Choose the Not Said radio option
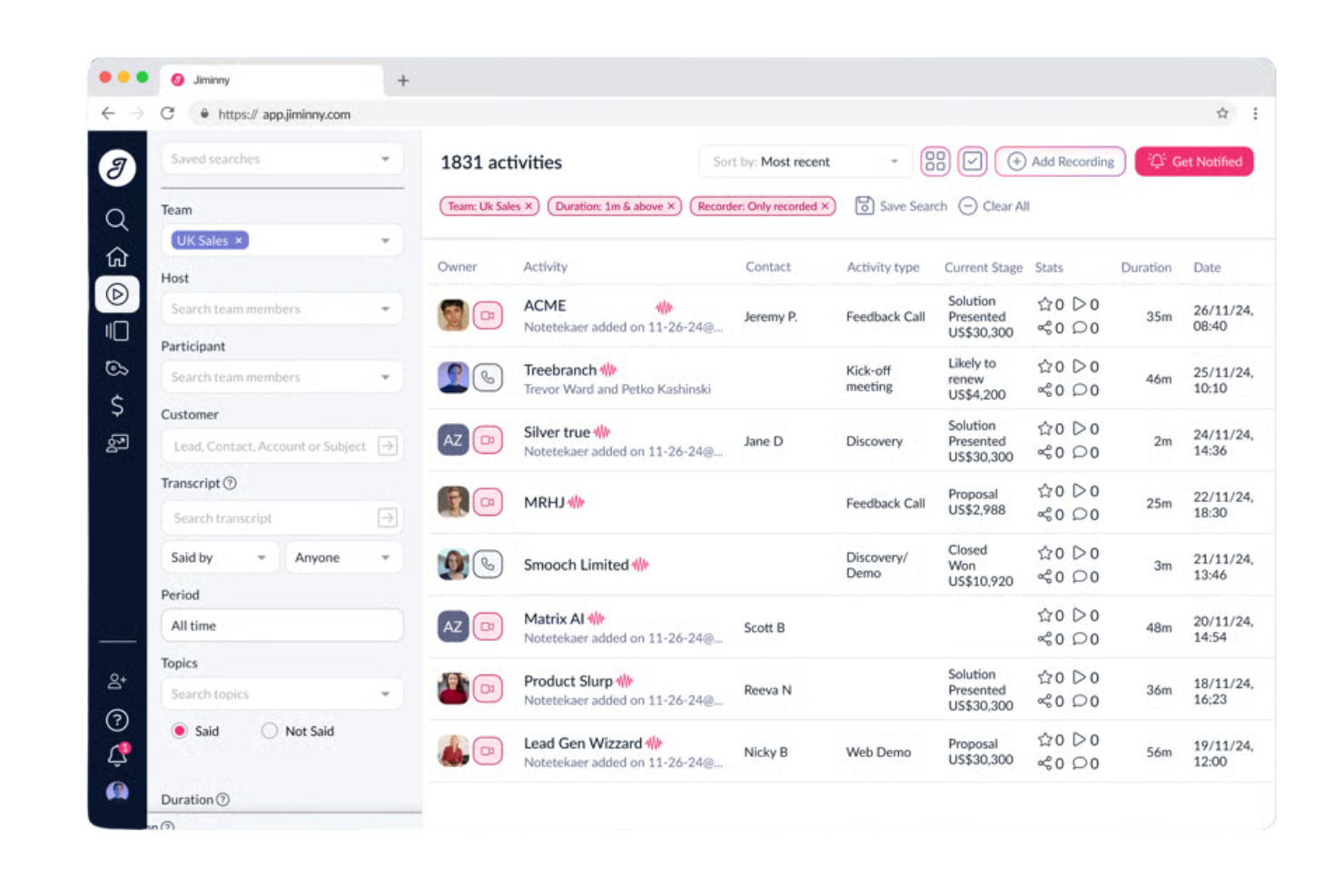The height and width of the screenshot is (896, 1344). pyautogui.click(x=270, y=731)
